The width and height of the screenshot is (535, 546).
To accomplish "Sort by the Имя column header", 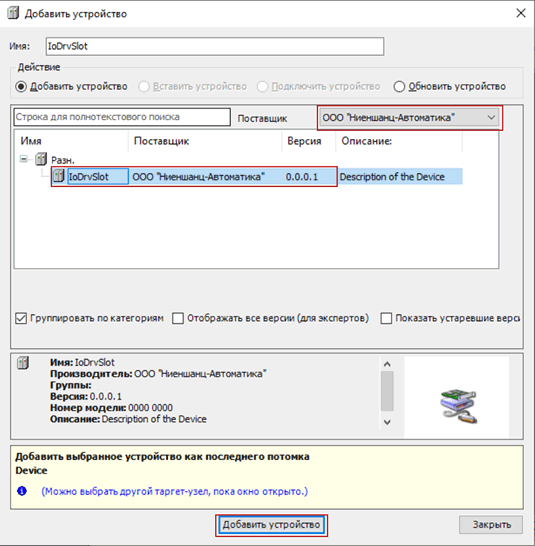I will point(71,141).
